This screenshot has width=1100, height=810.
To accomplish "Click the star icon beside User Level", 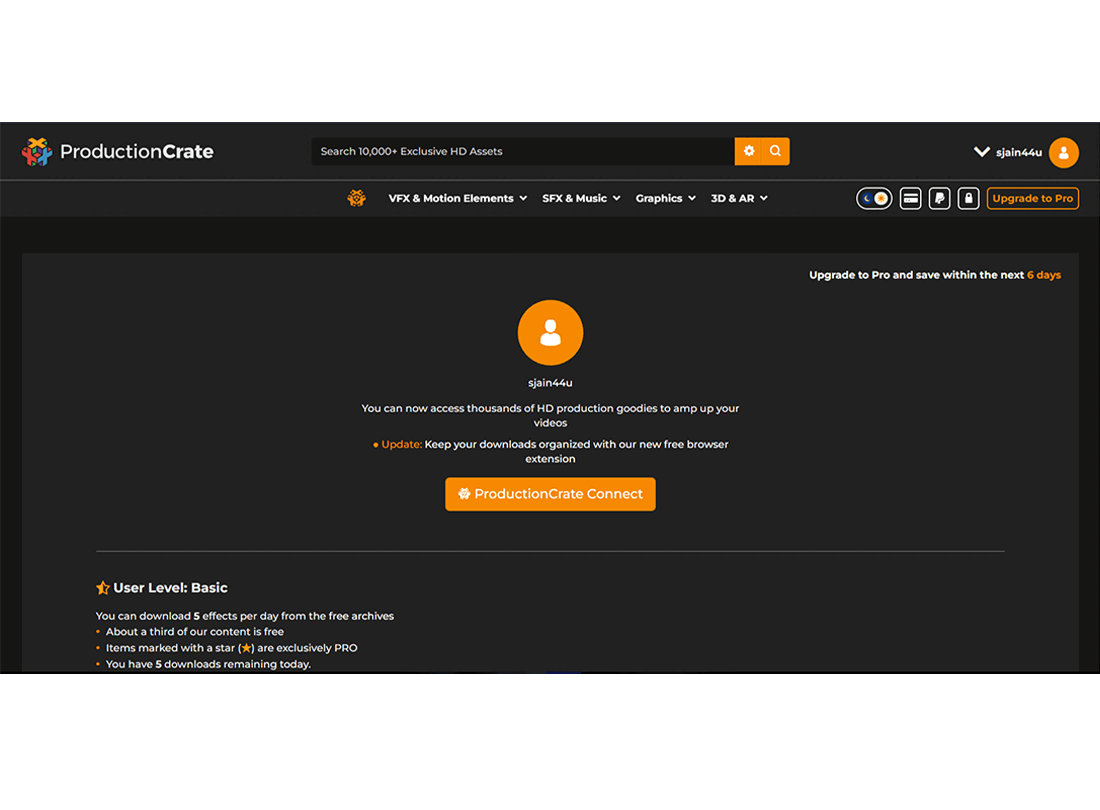I will [102, 588].
